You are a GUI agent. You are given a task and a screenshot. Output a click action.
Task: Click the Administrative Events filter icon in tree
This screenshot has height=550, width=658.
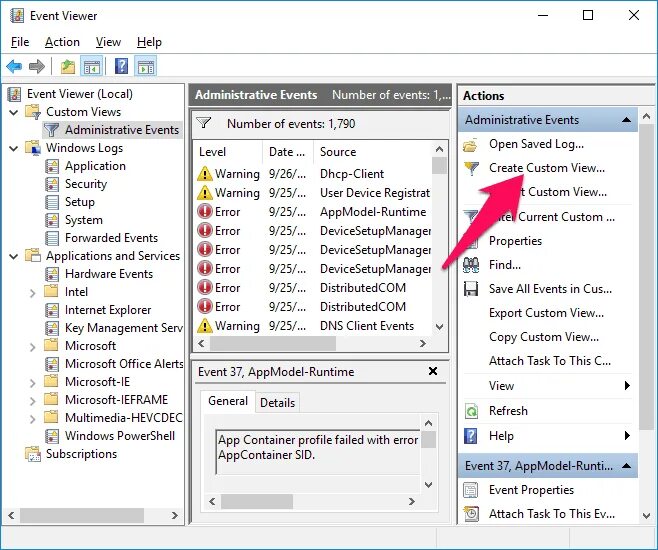51,130
